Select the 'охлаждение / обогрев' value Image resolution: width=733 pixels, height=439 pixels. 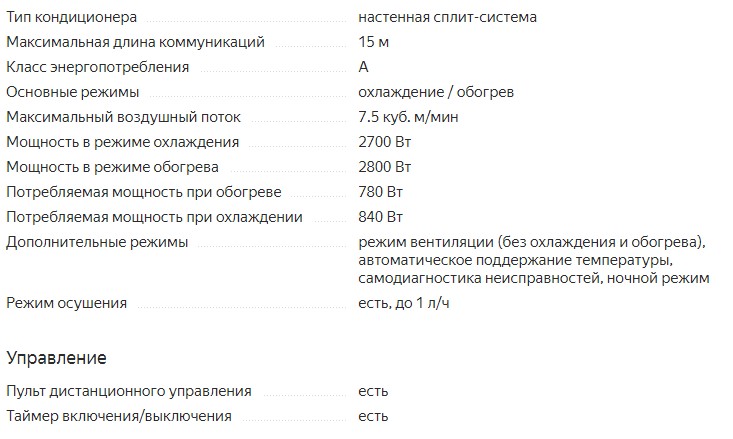click(436, 92)
